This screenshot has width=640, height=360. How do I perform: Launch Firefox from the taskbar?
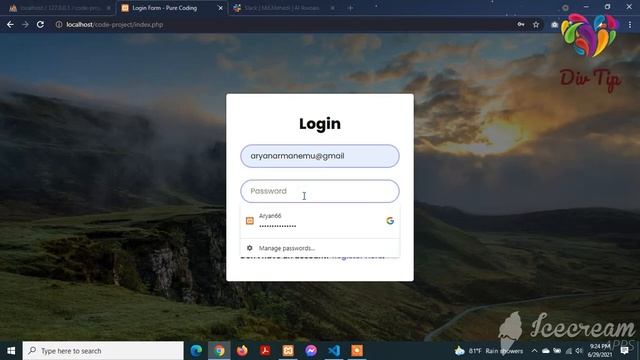coord(242,351)
